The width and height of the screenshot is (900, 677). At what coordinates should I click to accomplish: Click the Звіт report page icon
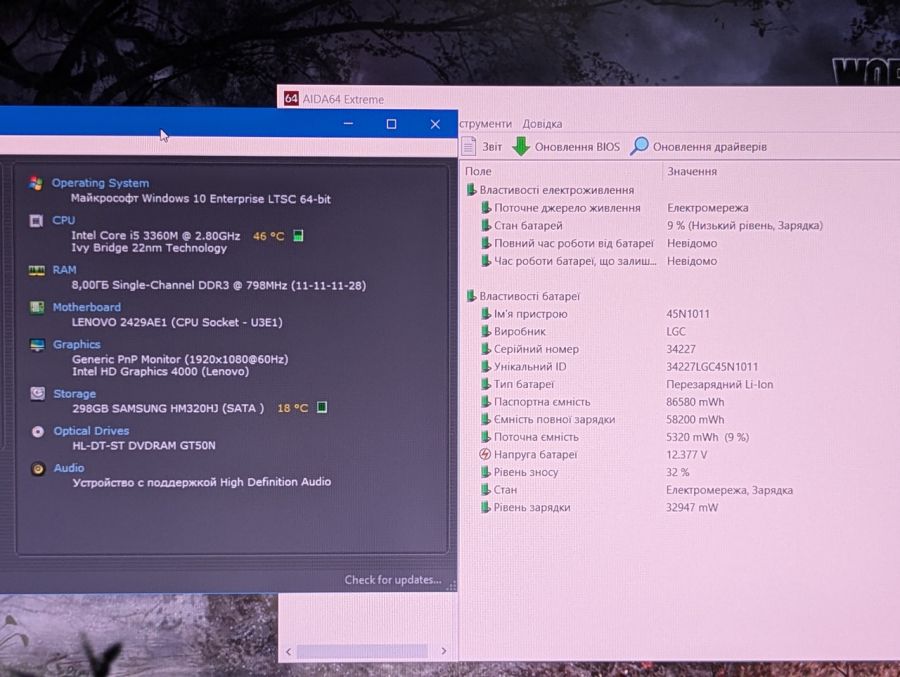pyautogui.click(x=468, y=146)
